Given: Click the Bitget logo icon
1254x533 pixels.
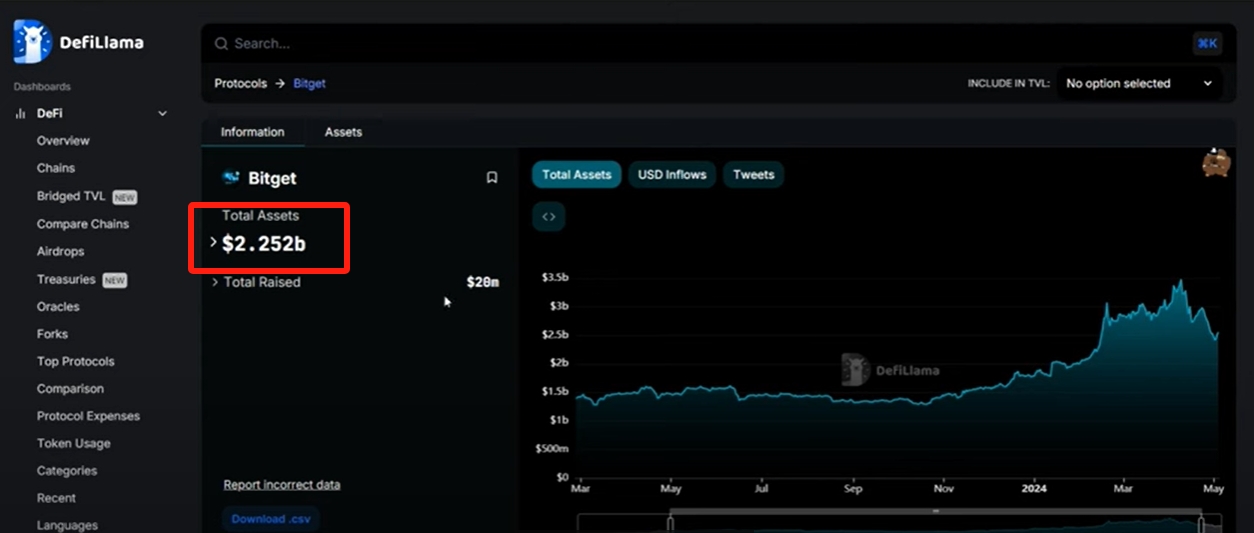Looking at the screenshot, I should pos(231,178).
